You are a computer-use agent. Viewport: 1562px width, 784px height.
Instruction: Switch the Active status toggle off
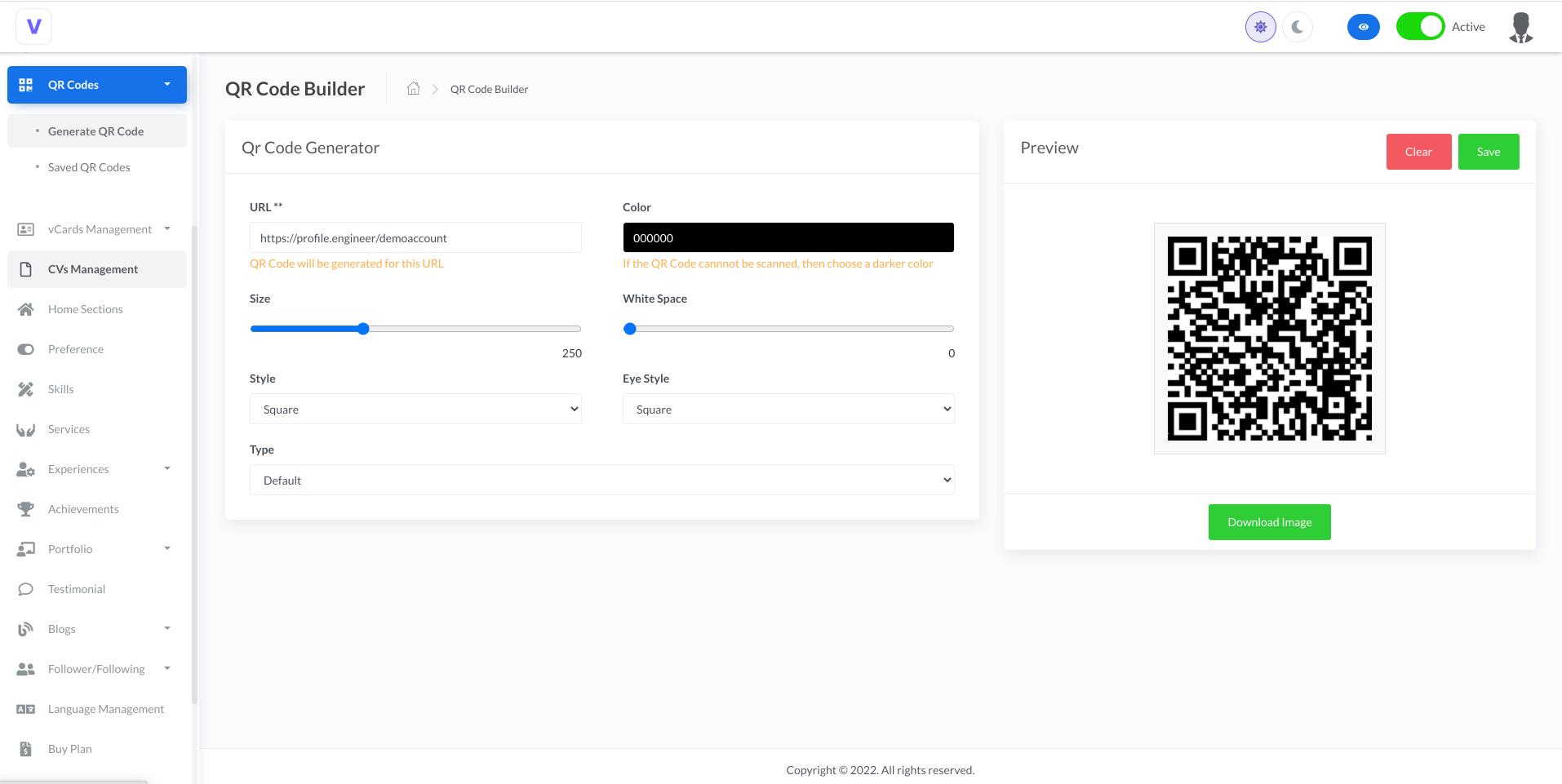pos(1419,26)
